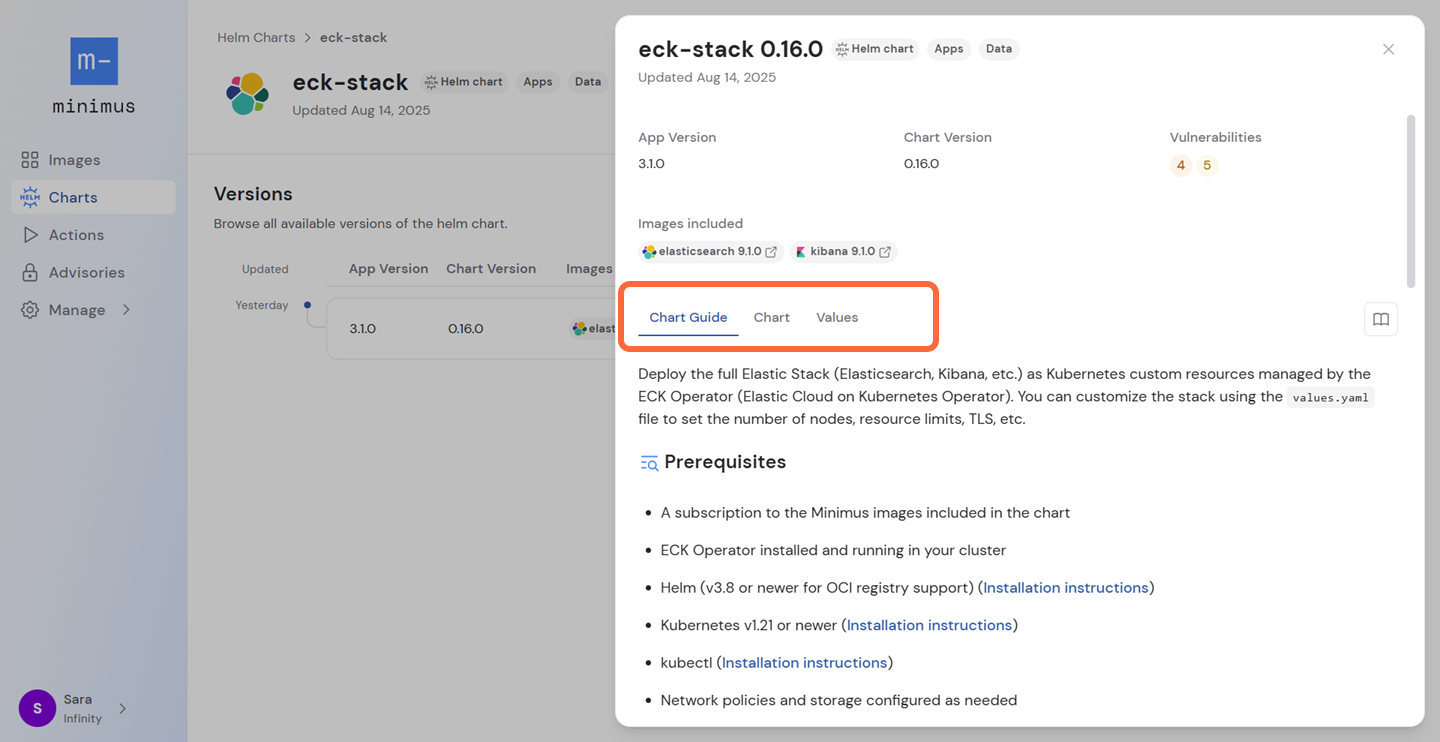Click the external link icon beside kibana 9.1.0
Viewport: 1440px width, 742px height.
pos(885,252)
